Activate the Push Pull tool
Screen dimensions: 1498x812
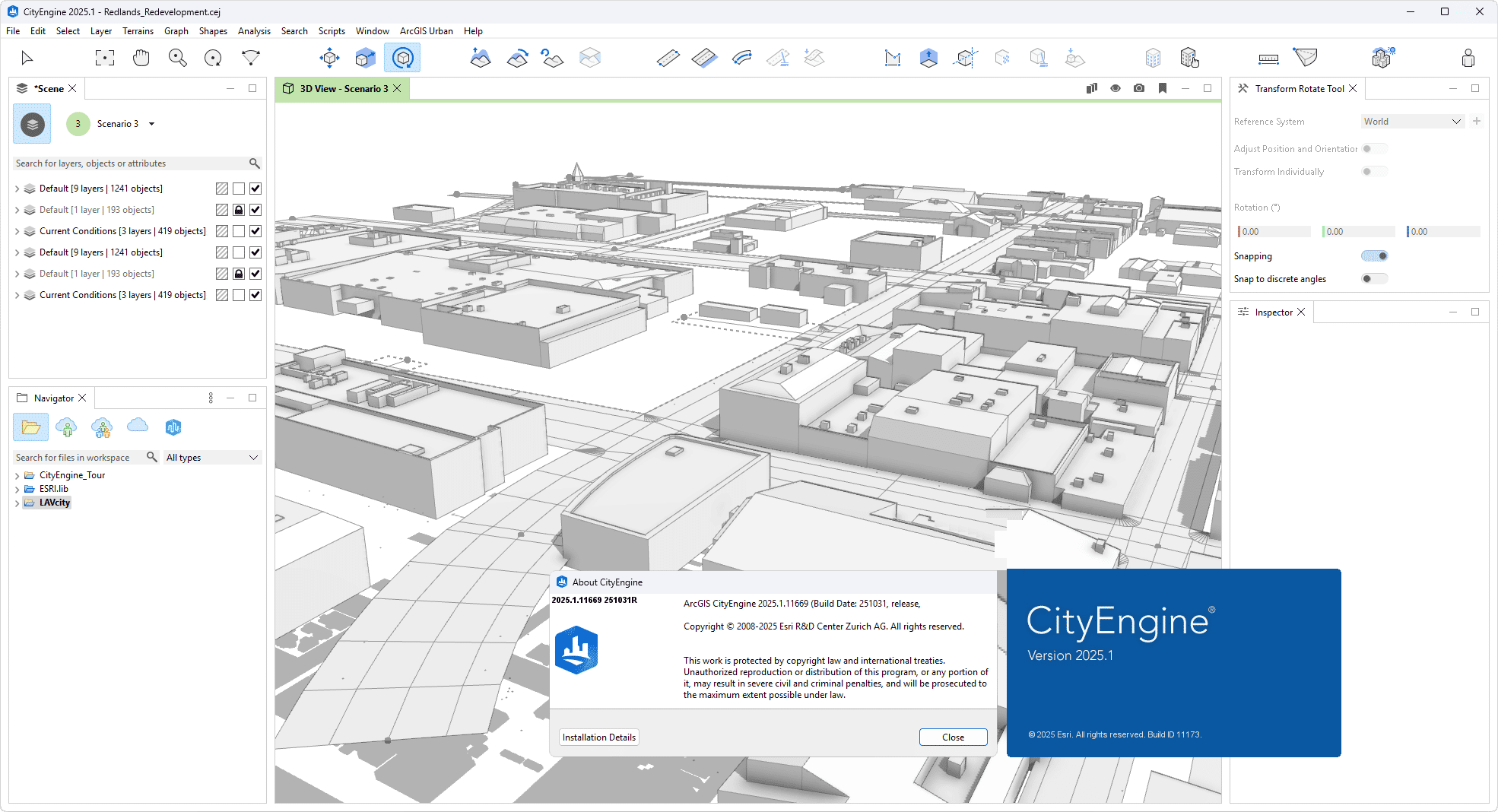tap(928, 57)
